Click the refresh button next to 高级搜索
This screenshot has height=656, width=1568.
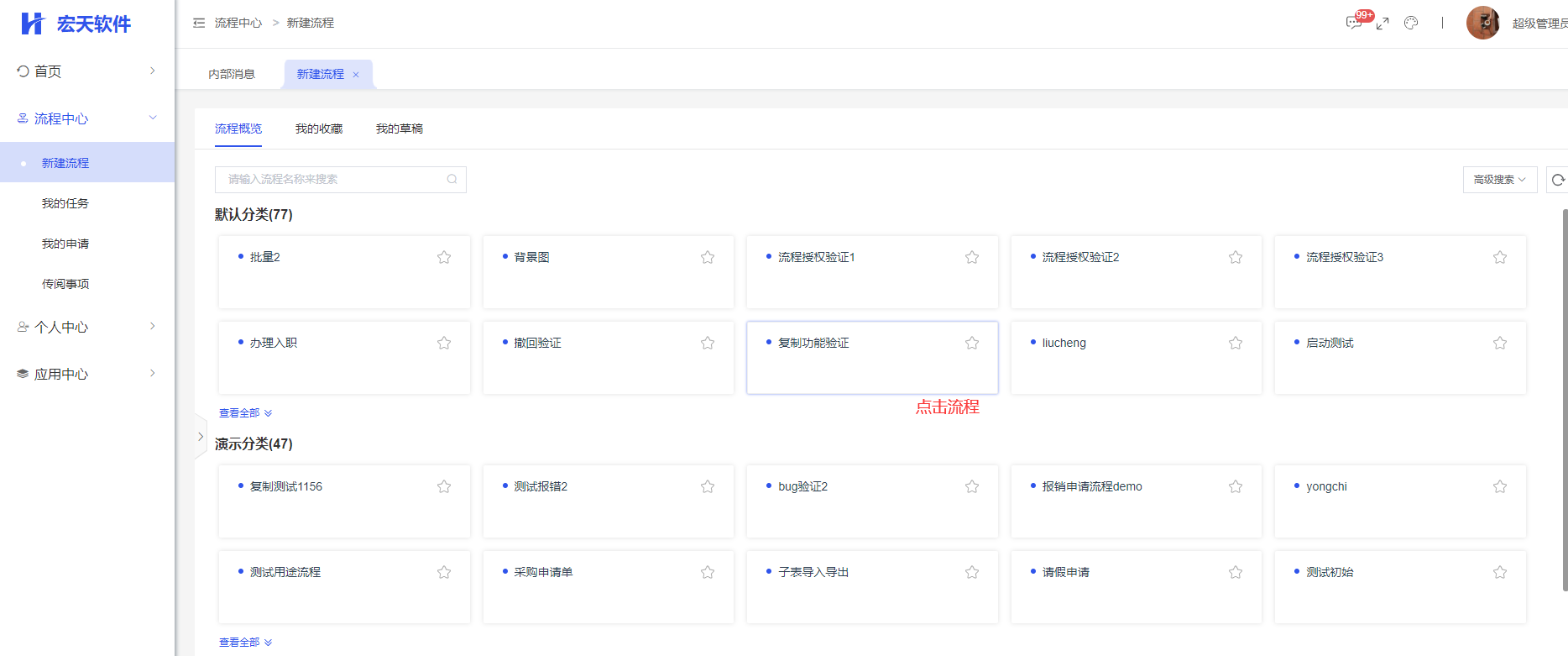pos(1558,180)
